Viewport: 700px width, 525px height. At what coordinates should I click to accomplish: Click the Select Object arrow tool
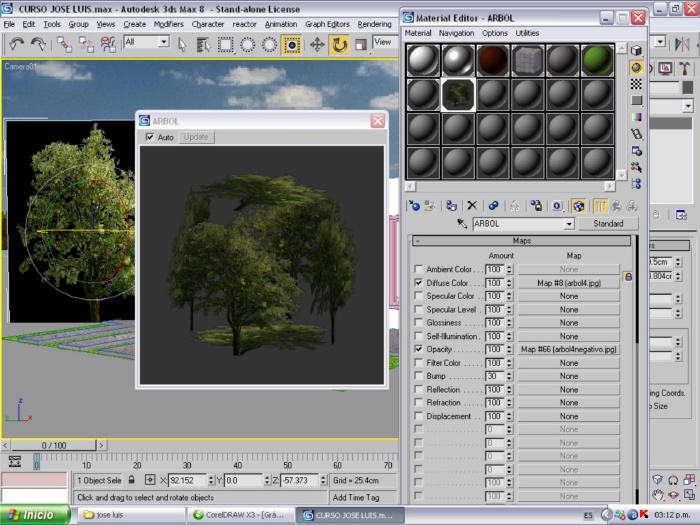[x=181, y=44]
